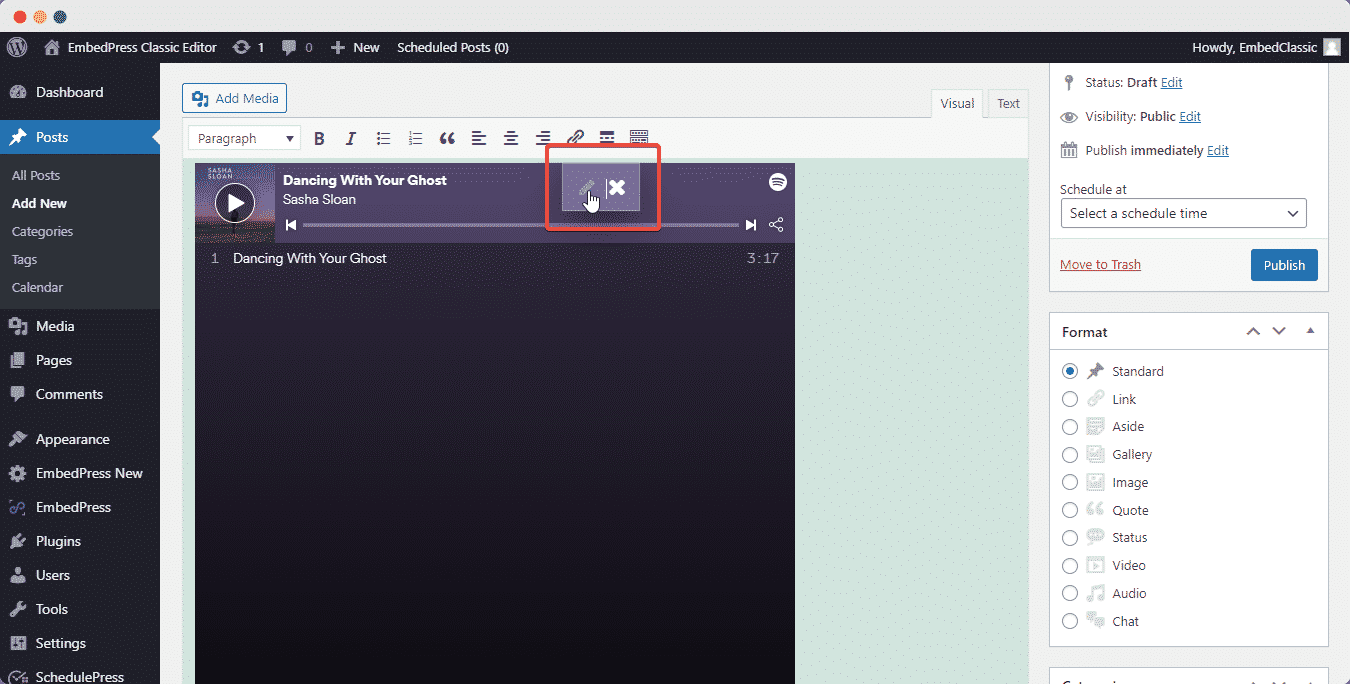Open Categories submenu item

coord(42,231)
